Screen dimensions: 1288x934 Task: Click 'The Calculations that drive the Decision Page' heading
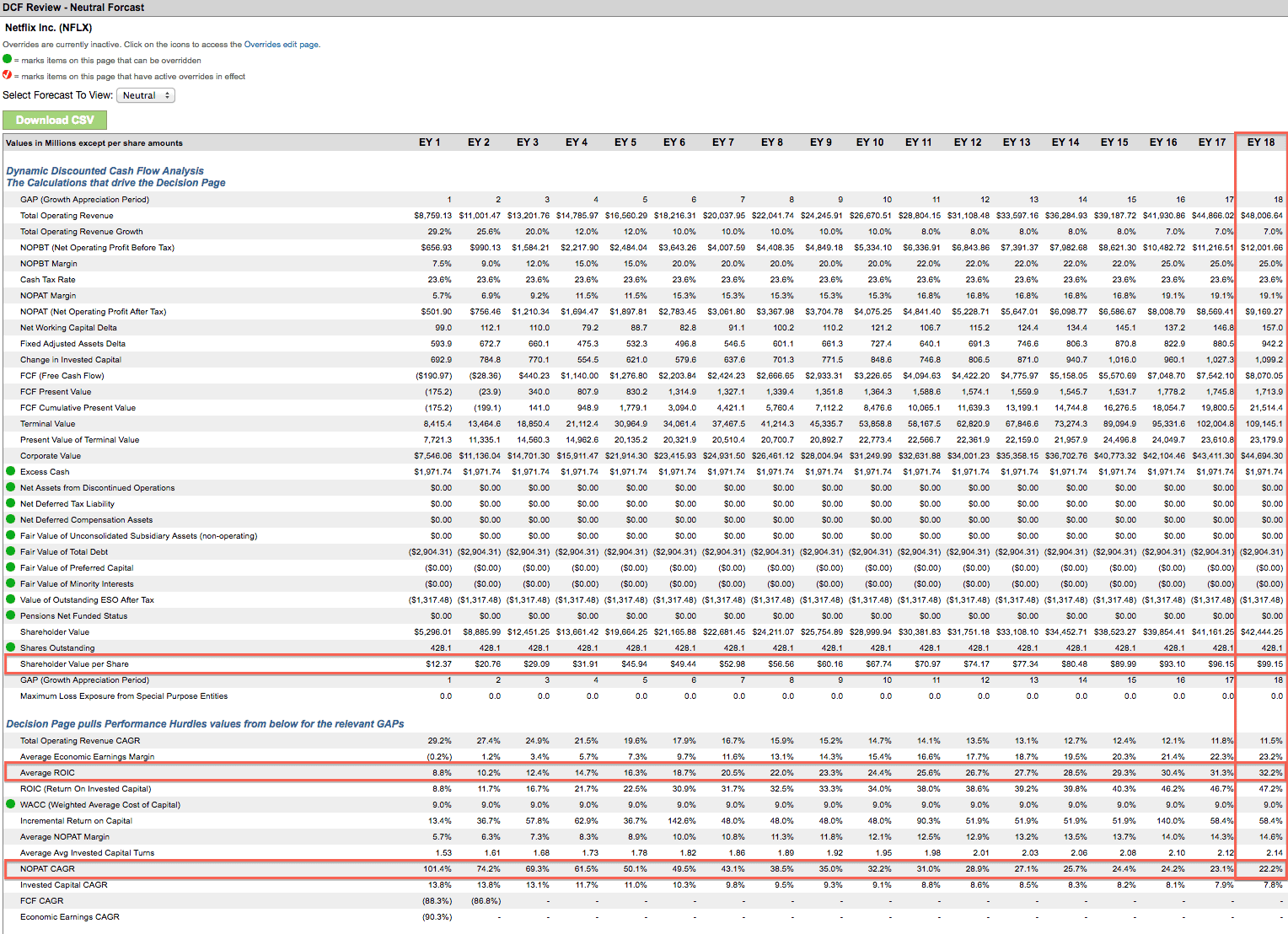tap(116, 182)
